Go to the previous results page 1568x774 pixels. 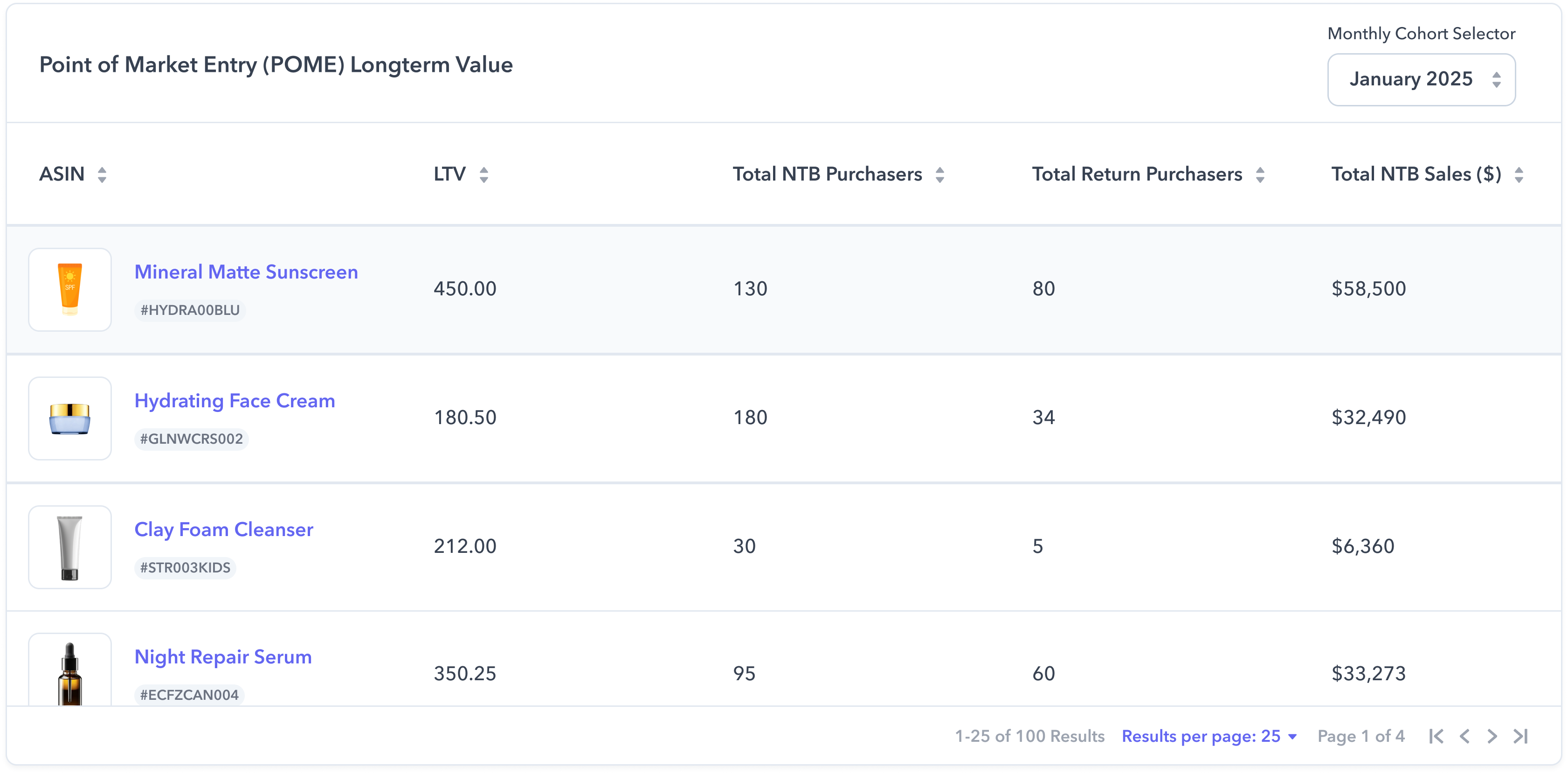pyautogui.click(x=1464, y=736)
